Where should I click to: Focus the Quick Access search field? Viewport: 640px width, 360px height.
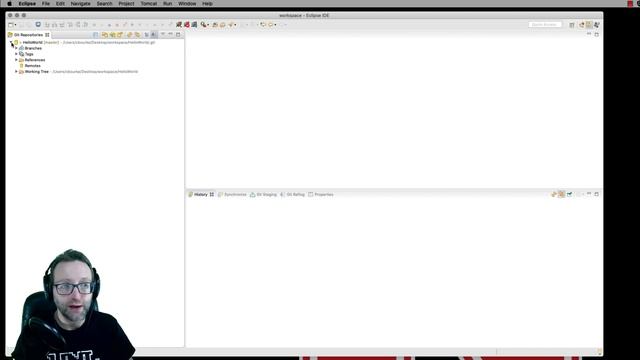(545, 24)
